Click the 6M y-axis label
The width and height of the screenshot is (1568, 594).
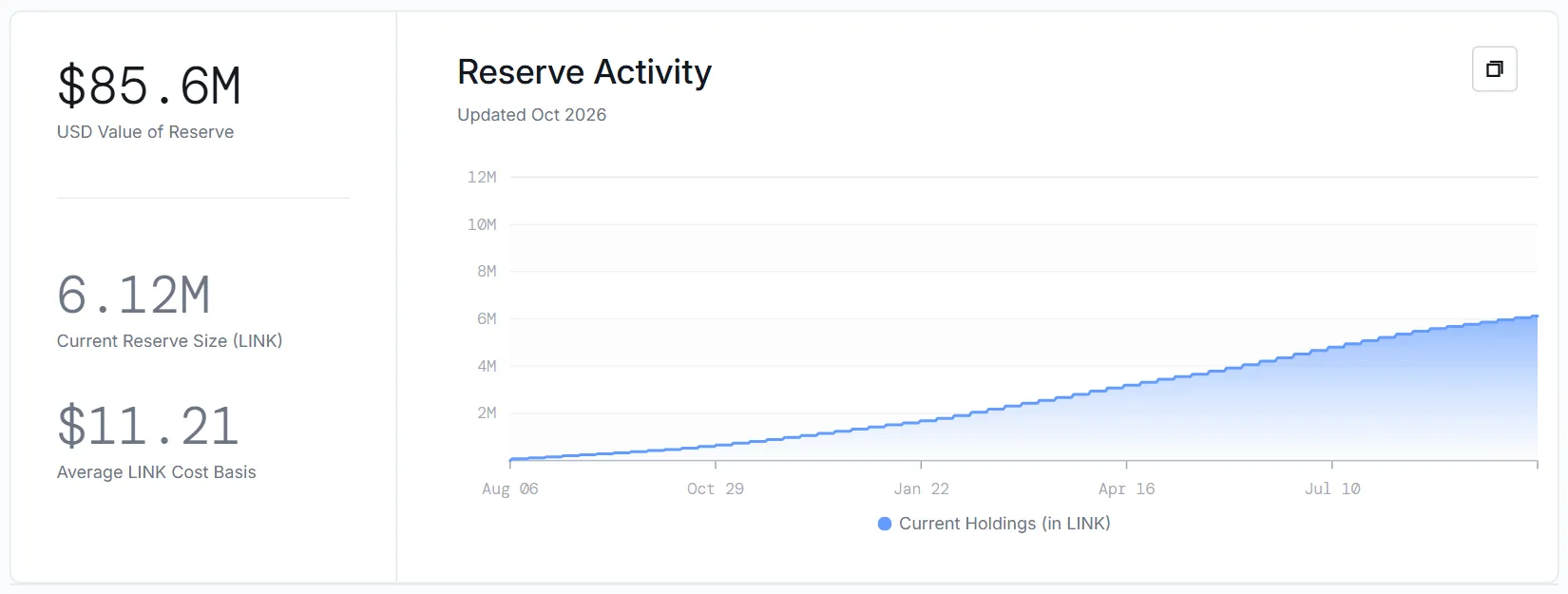click(487, 319)
